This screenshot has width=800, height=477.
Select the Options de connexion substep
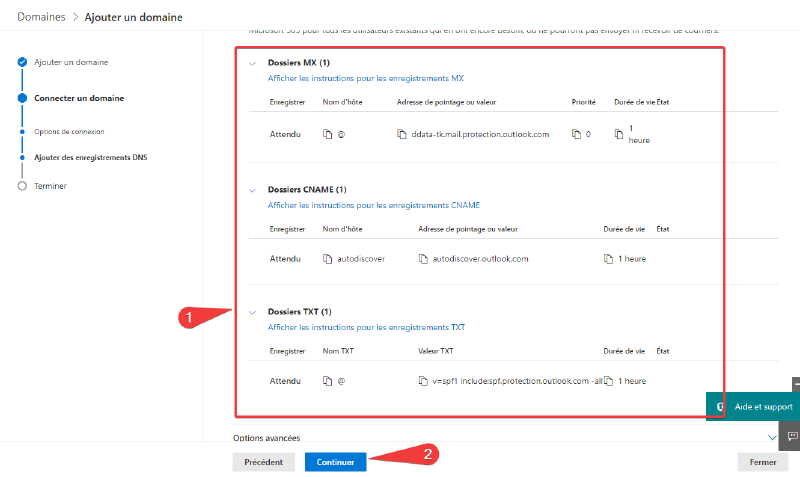(x=69, y=132)
